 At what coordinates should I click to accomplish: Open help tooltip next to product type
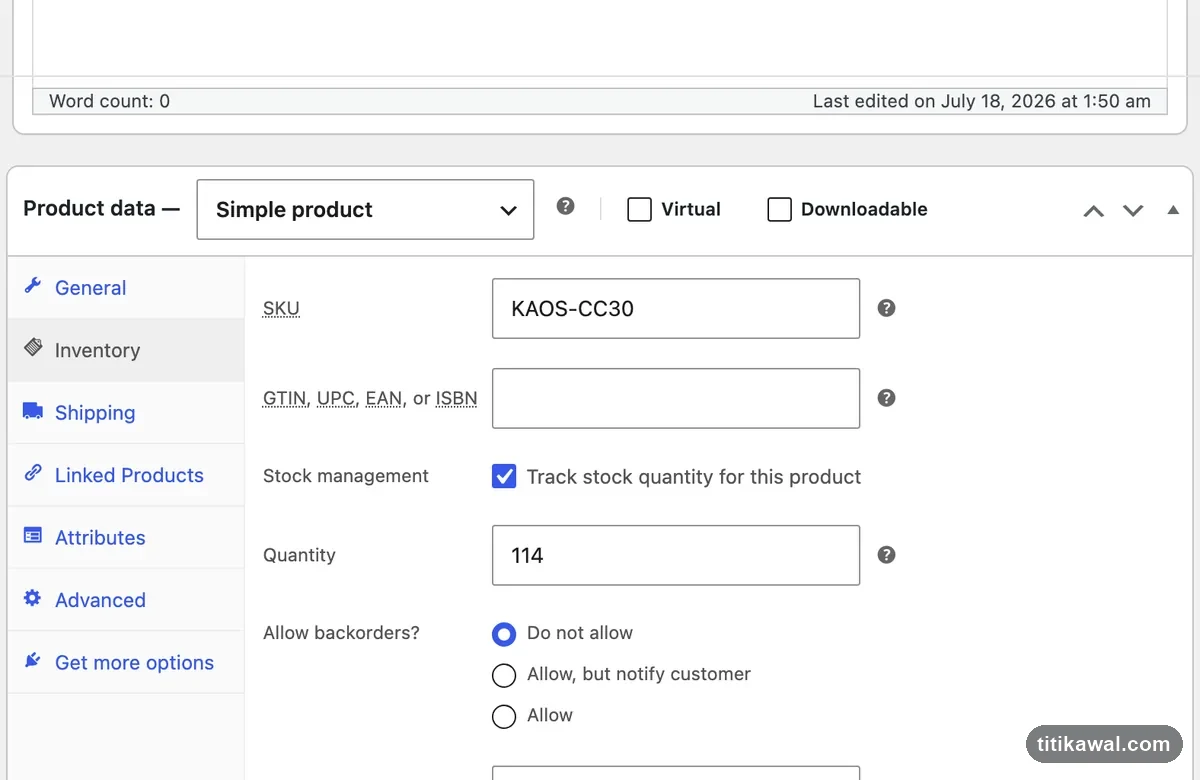pyautogui.click(x=566, y=206)
